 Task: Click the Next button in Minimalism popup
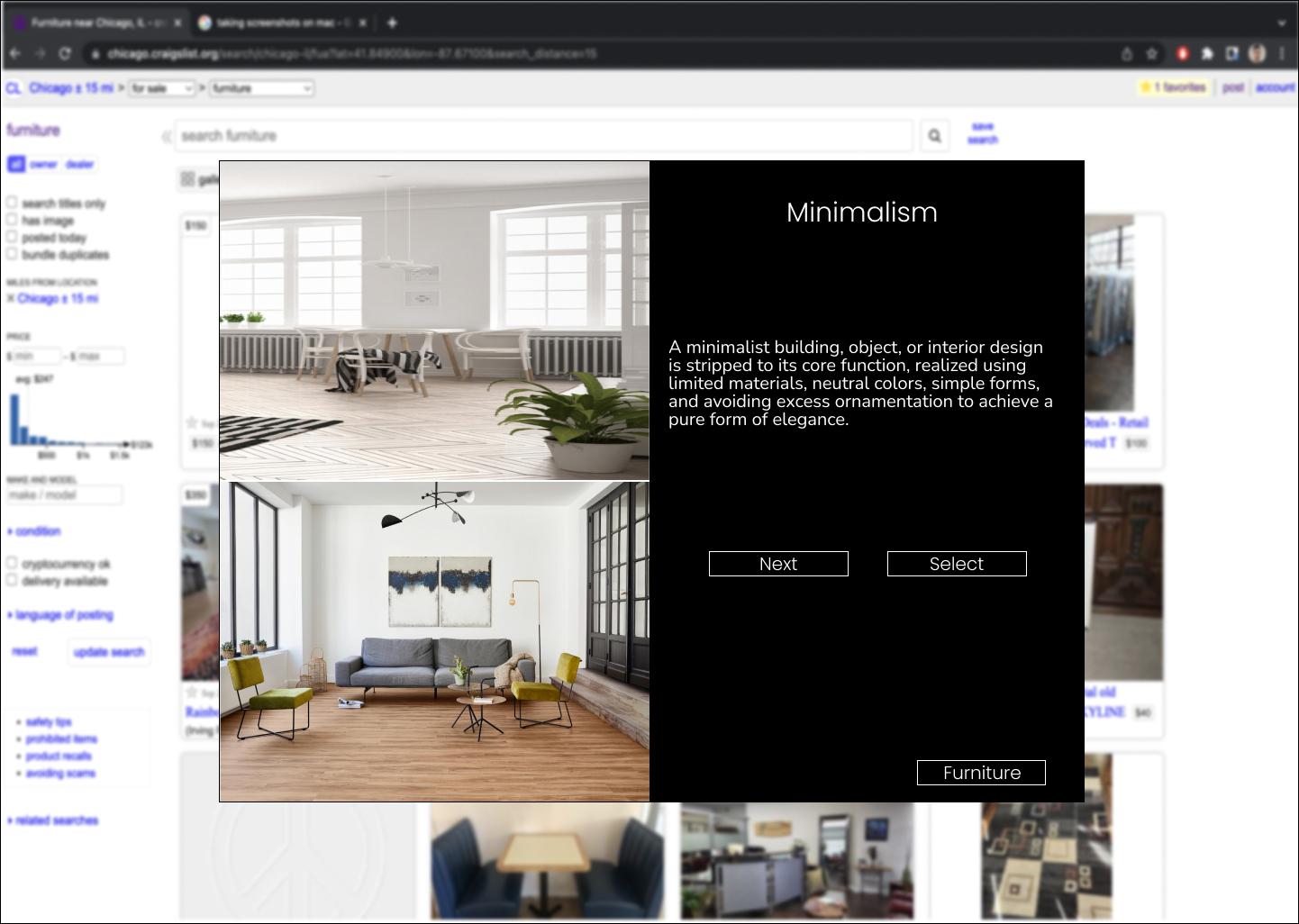[778, 564]
